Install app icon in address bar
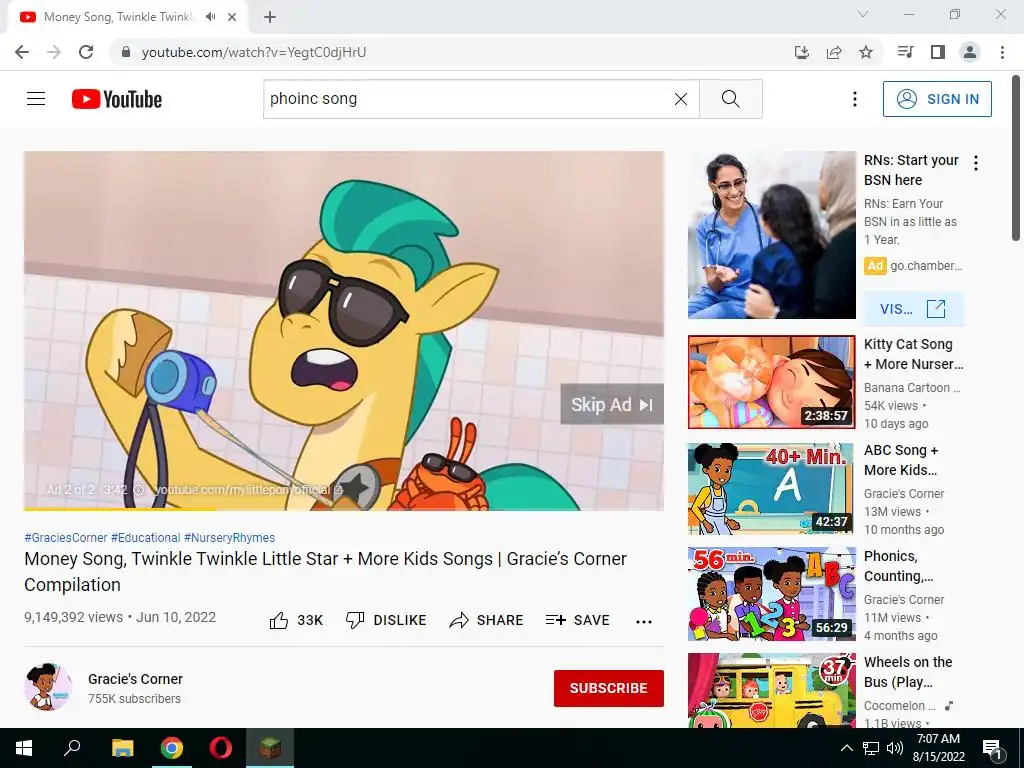The image size is (1024, 768). [802, 52]
